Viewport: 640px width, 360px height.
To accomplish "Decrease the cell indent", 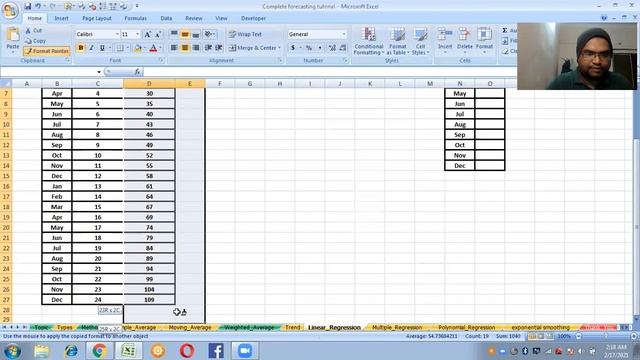I will 208,48.
